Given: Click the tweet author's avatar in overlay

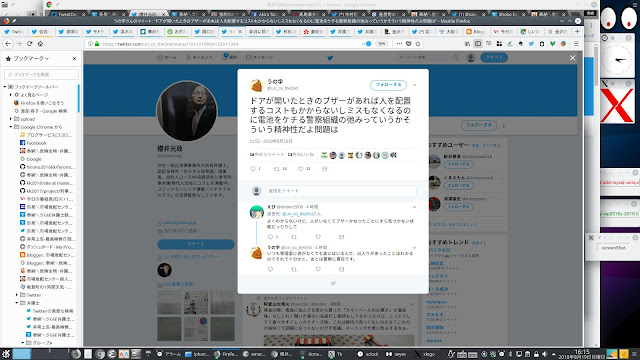Looking at the screenshot, I should point(256,85).
